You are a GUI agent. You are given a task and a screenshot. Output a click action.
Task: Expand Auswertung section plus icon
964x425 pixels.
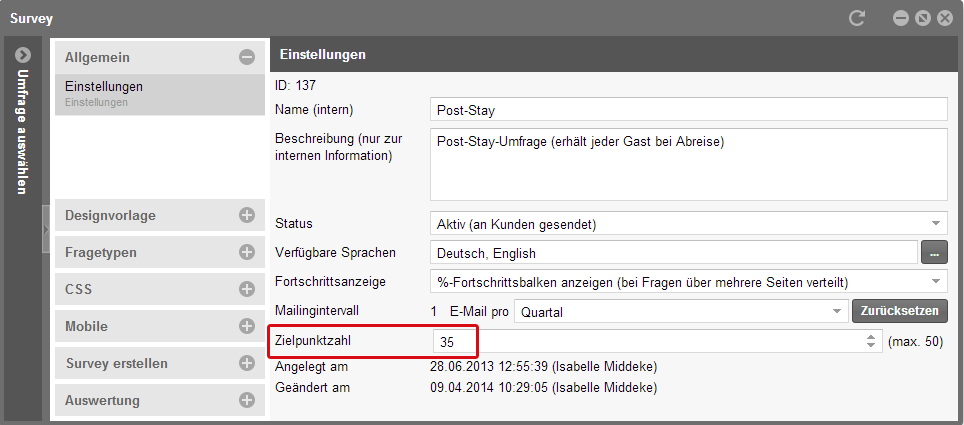click(x=247, y=400)
